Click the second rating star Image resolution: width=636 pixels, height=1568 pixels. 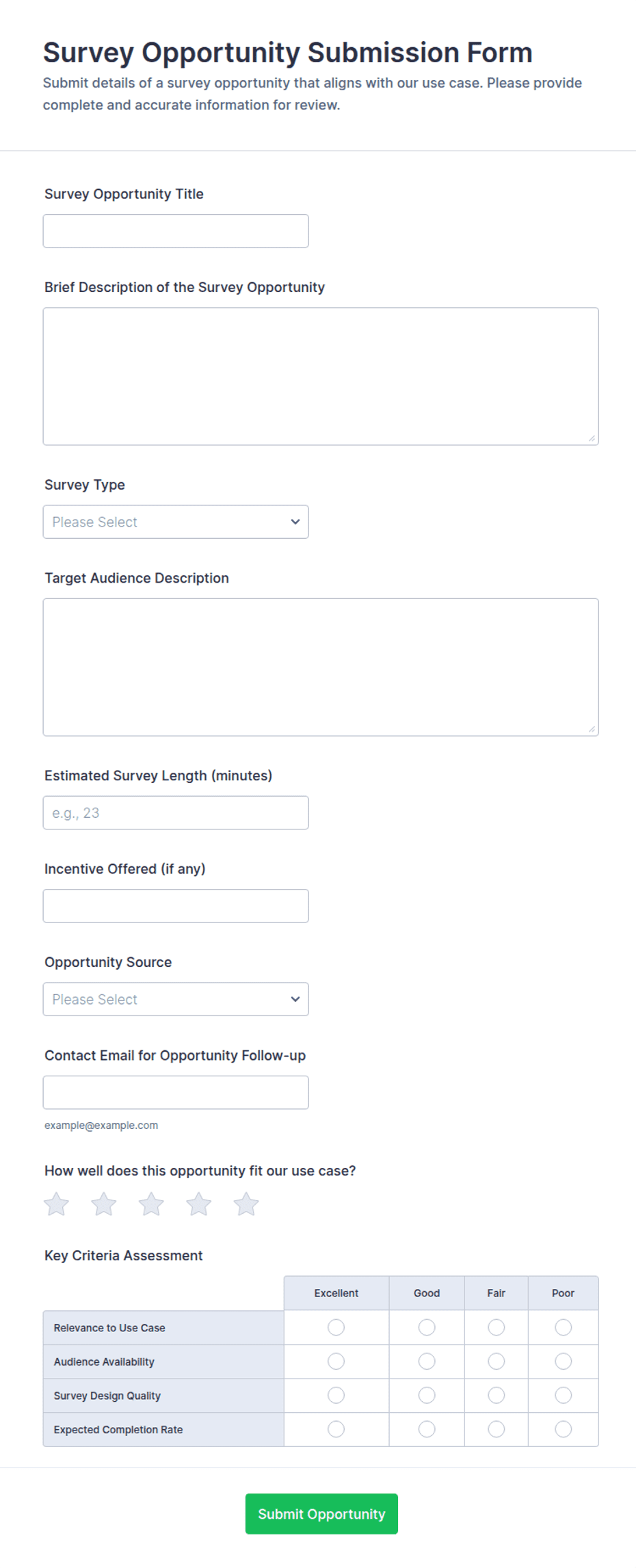point(104,1204)
